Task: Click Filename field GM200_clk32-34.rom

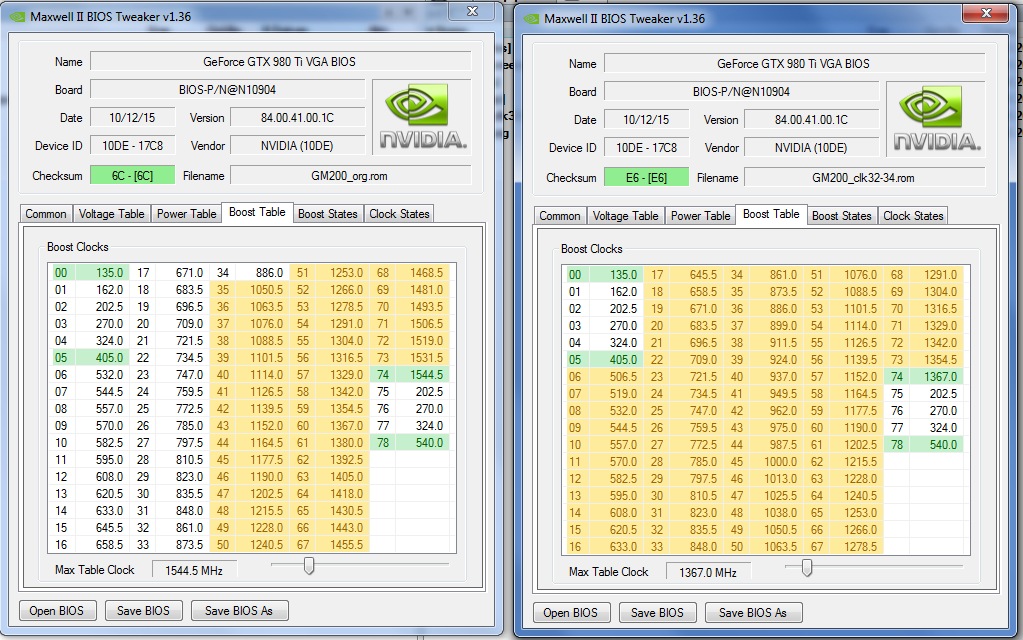Action: (x=864, y=177)
